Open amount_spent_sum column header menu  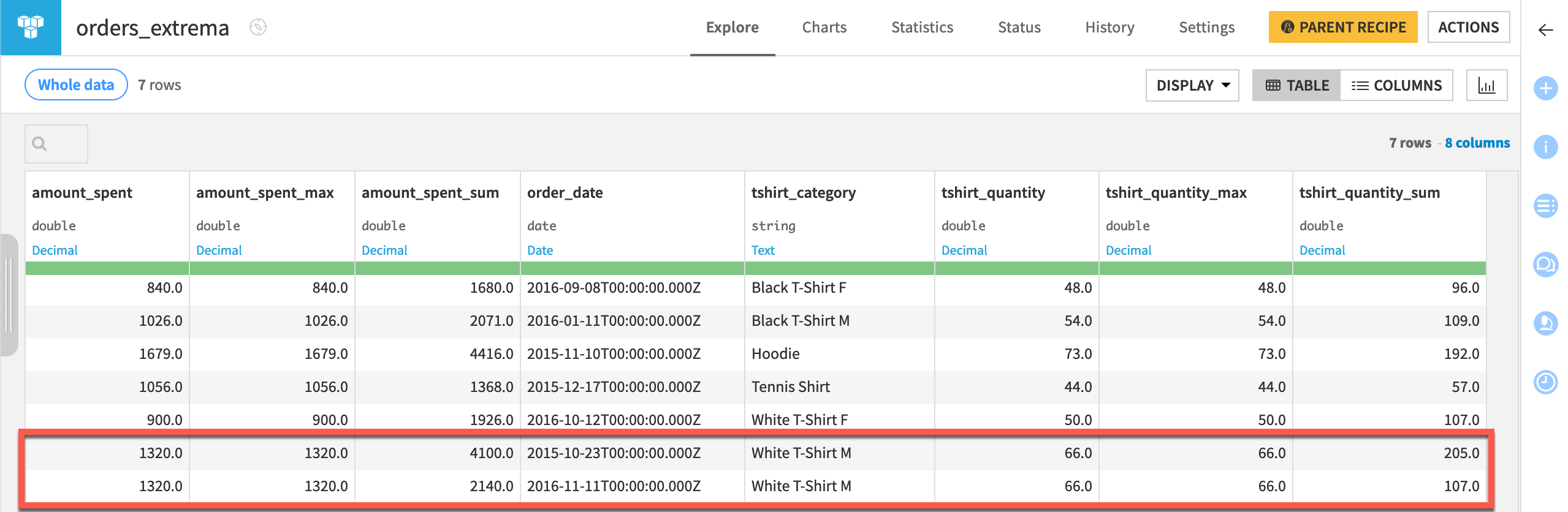[x=430, y=192]
